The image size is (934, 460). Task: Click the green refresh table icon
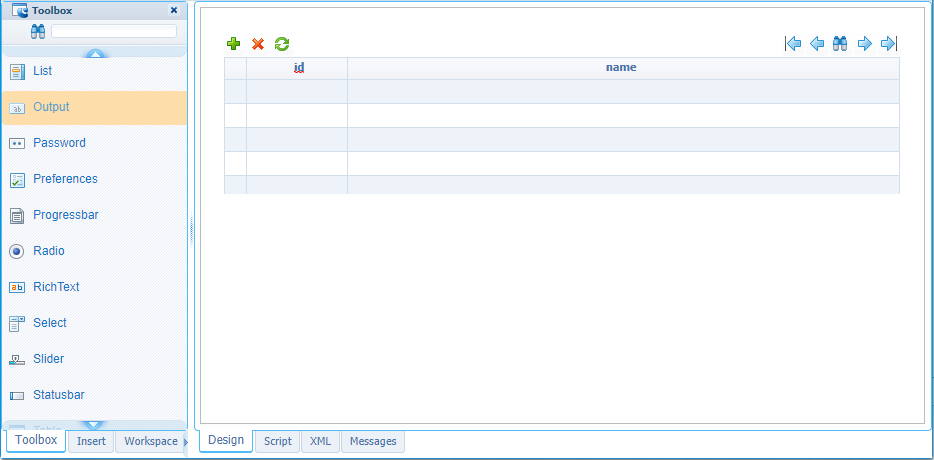pyautogui.click(x=282, y=44)
